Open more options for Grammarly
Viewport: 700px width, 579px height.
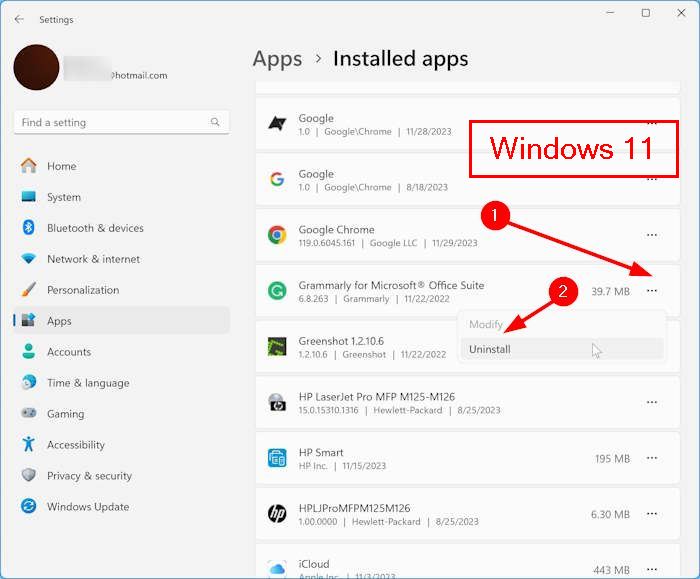click(x=651, y=291)
